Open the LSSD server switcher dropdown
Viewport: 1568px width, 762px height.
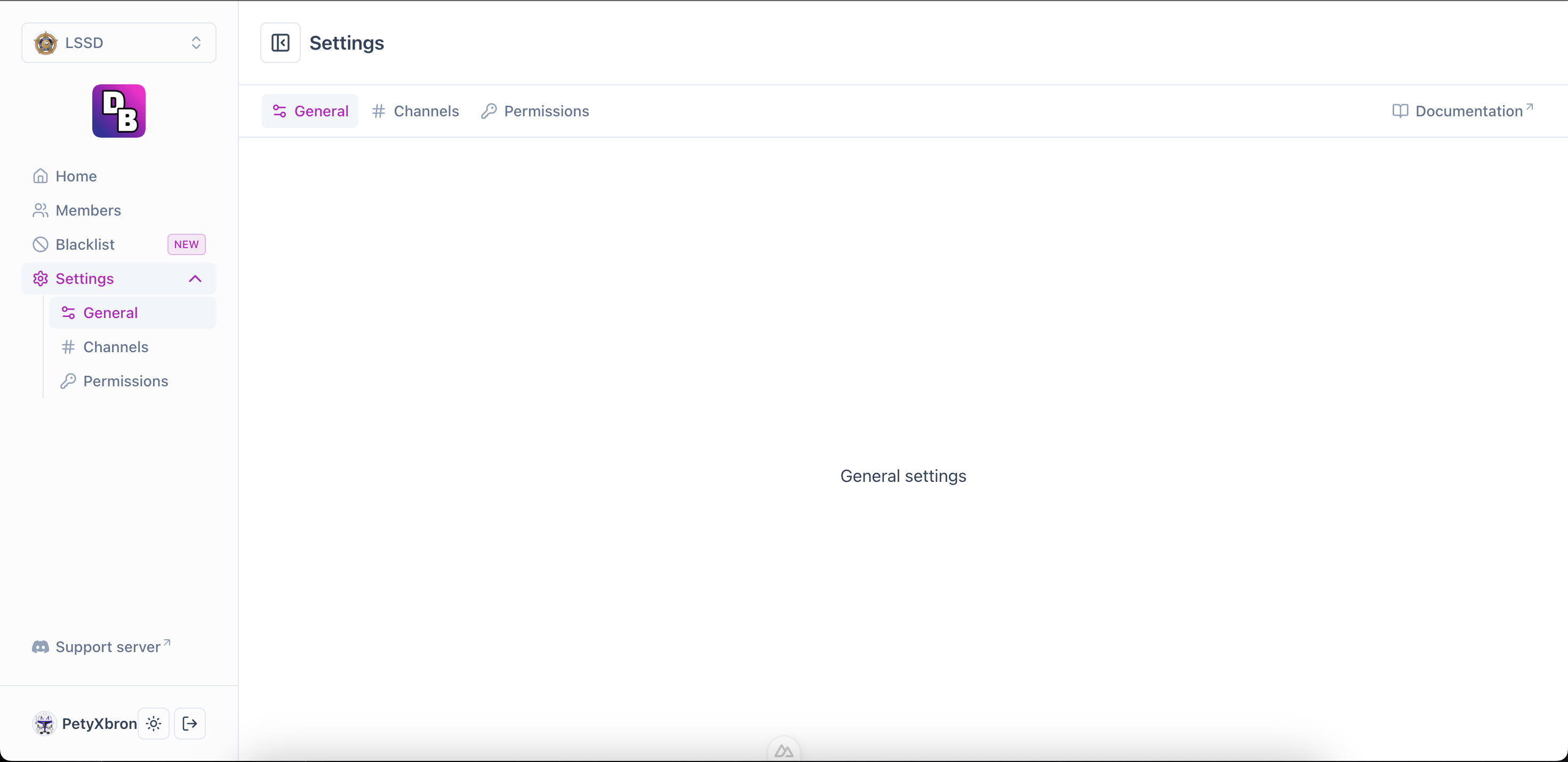[x=119, y=43]
